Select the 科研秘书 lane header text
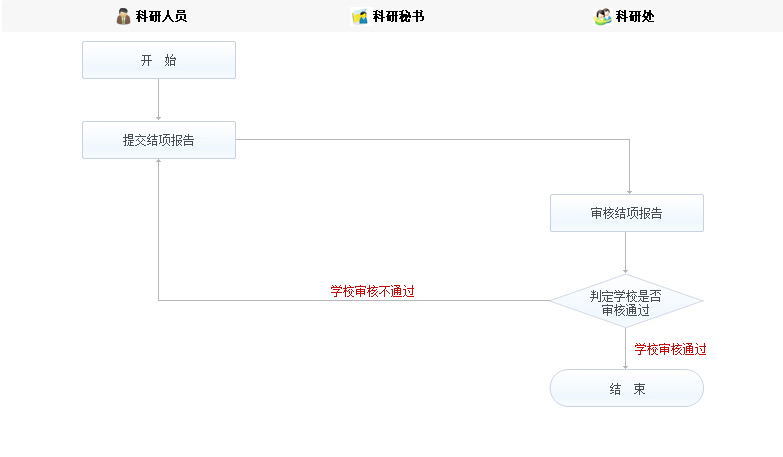The height and width of the screenshot is (457, 783). point(398,16)
